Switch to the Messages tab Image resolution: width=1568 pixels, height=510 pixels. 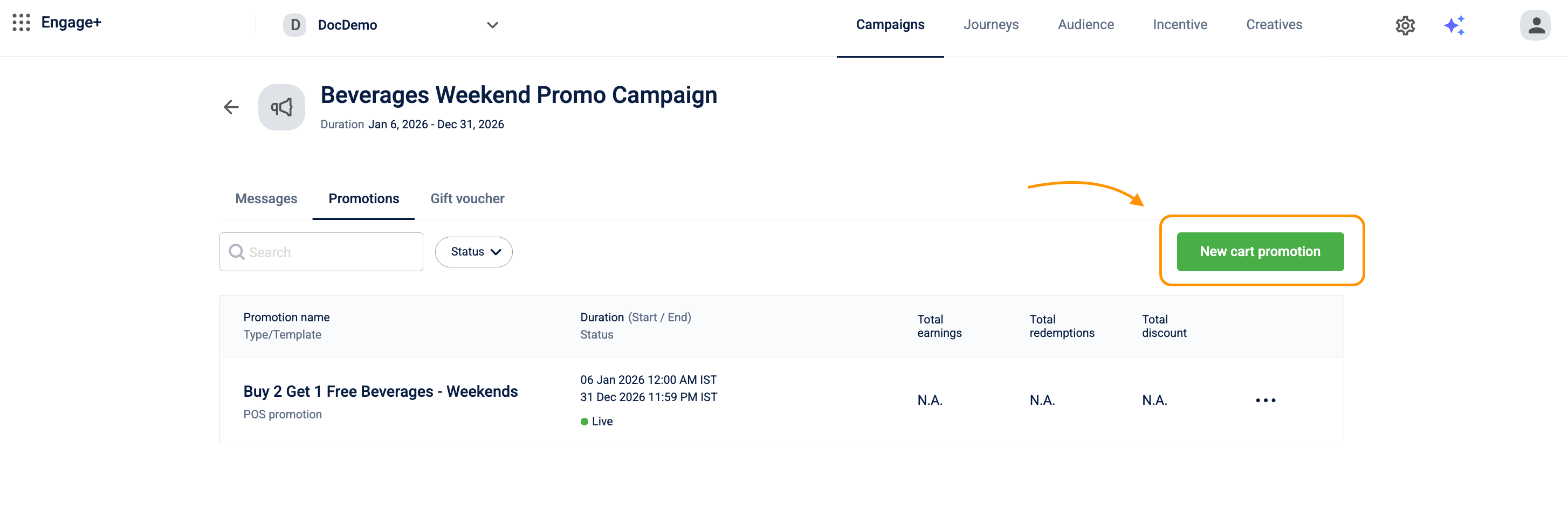click(266, 199)
